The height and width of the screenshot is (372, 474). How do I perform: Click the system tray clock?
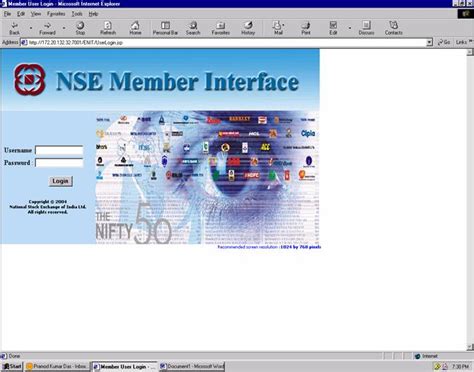tap(461, 367)
